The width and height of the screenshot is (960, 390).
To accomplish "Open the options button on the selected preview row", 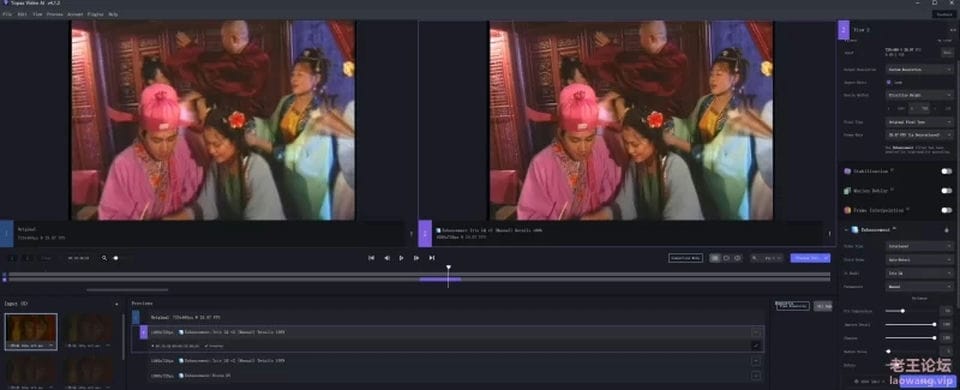I will coord(756,332).
